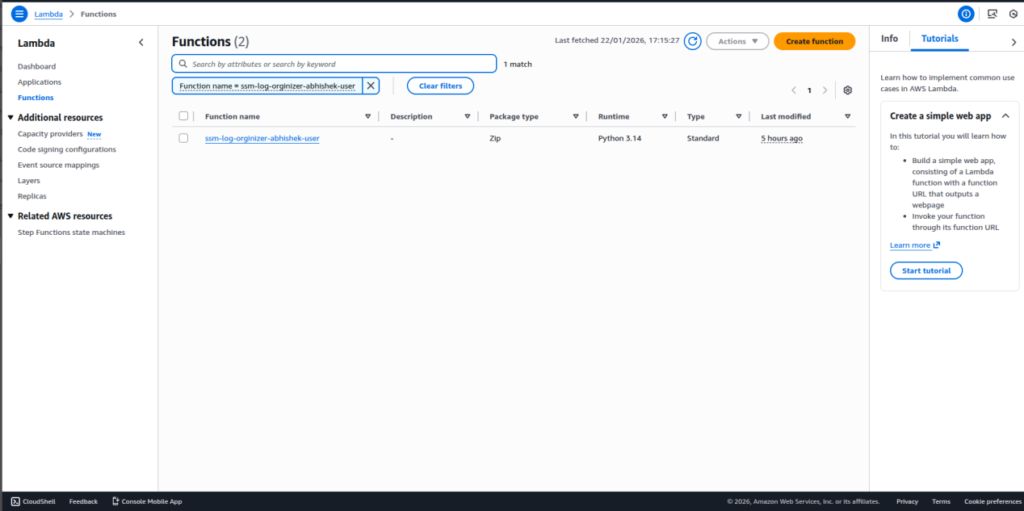Sort by Package type column arrow
Image resolution: width=1024 pixels, height=511 pixels.
(576, 116)
